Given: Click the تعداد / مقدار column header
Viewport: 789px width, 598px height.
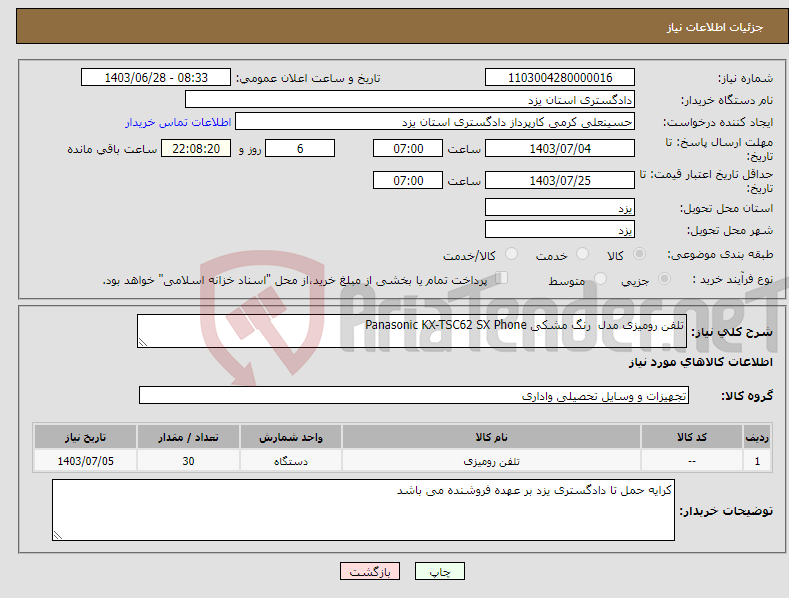Looking at the screenshot, I should pyautogui.click(x=188, y=437).
